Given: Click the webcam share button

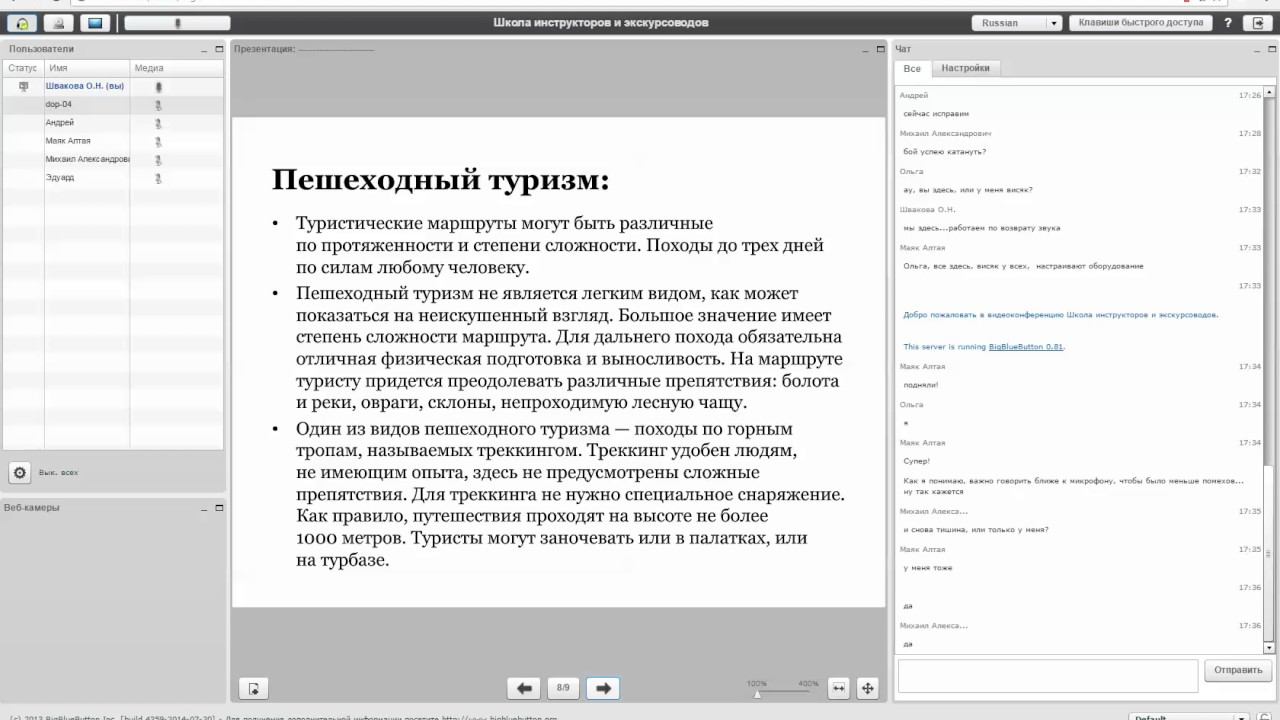Looking at the screenshot, I should (59, 23).
